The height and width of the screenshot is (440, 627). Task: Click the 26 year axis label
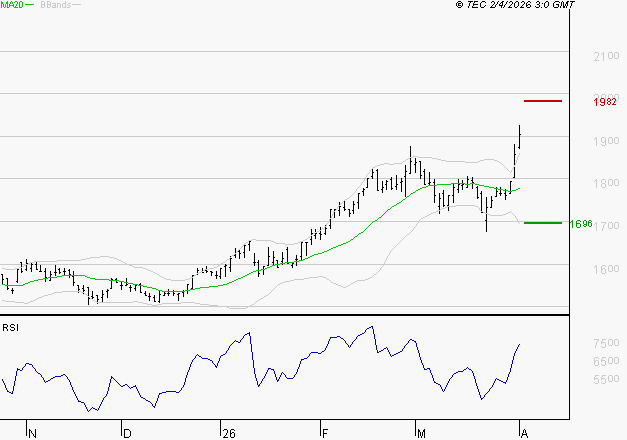[229, 434]
